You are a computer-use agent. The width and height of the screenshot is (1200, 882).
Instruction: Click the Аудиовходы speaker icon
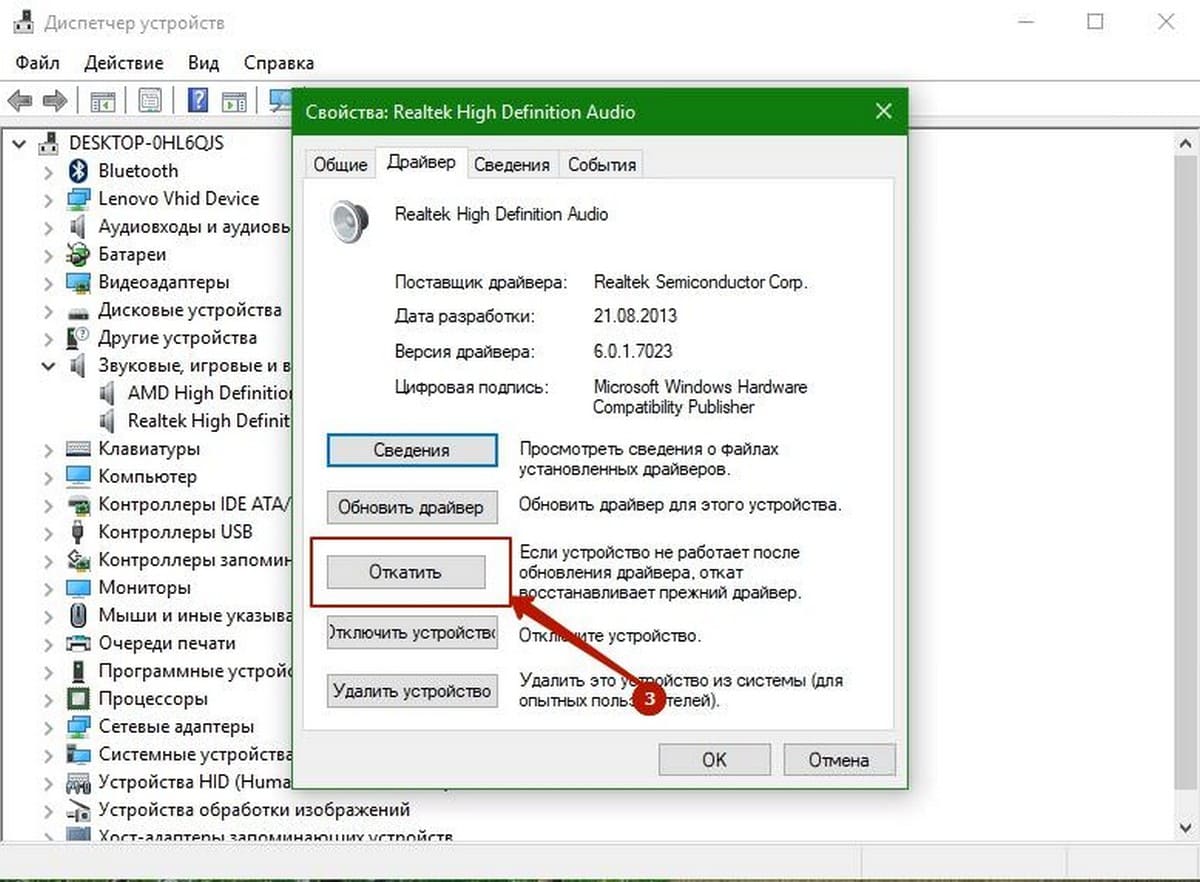tap(78, 227)
